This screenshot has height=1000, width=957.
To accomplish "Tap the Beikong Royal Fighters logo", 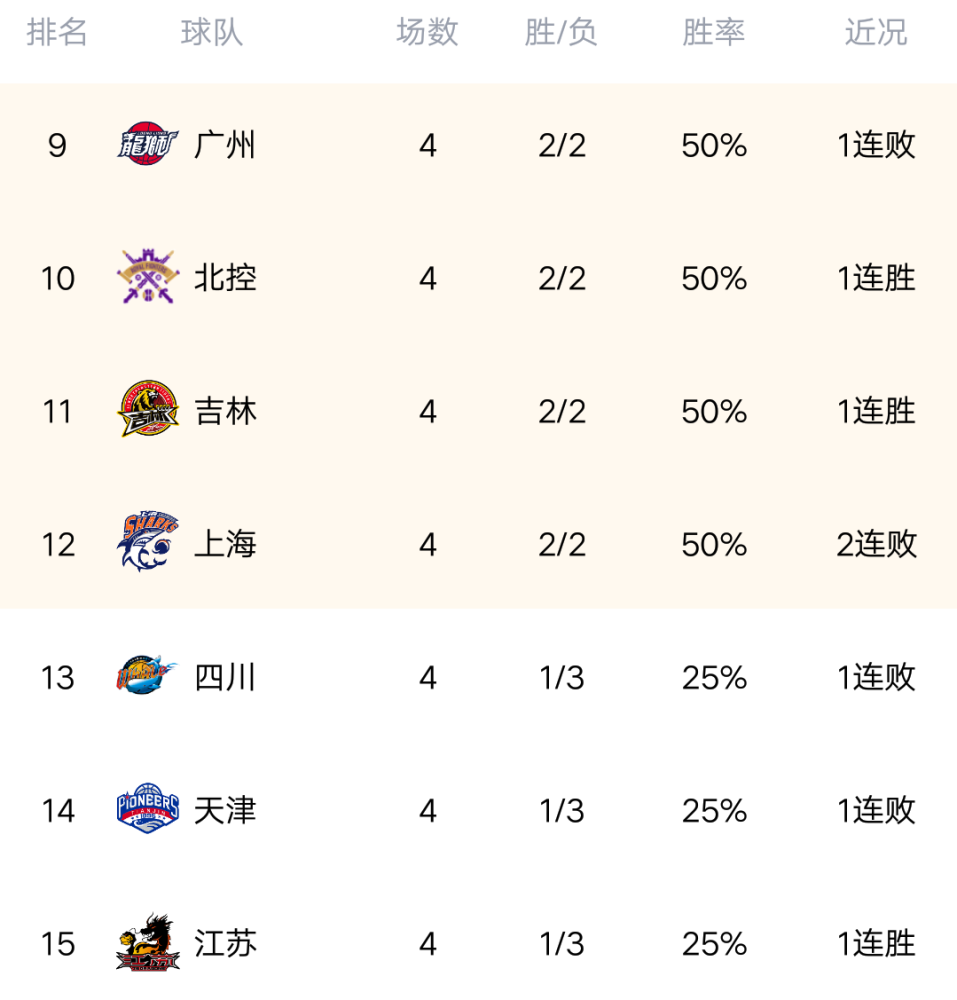I will 148,277.
